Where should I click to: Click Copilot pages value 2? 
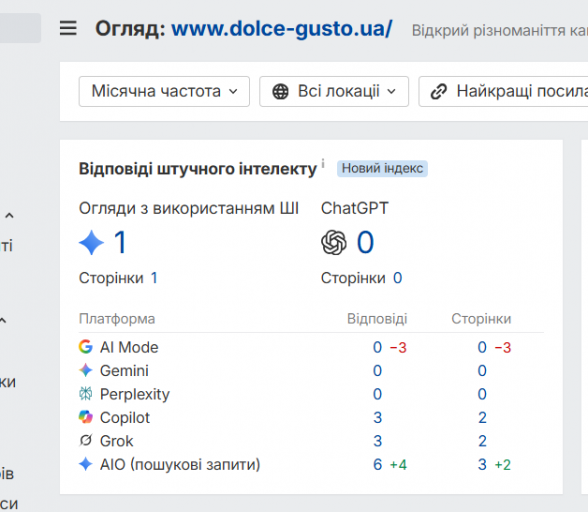[x=482, y=417]
